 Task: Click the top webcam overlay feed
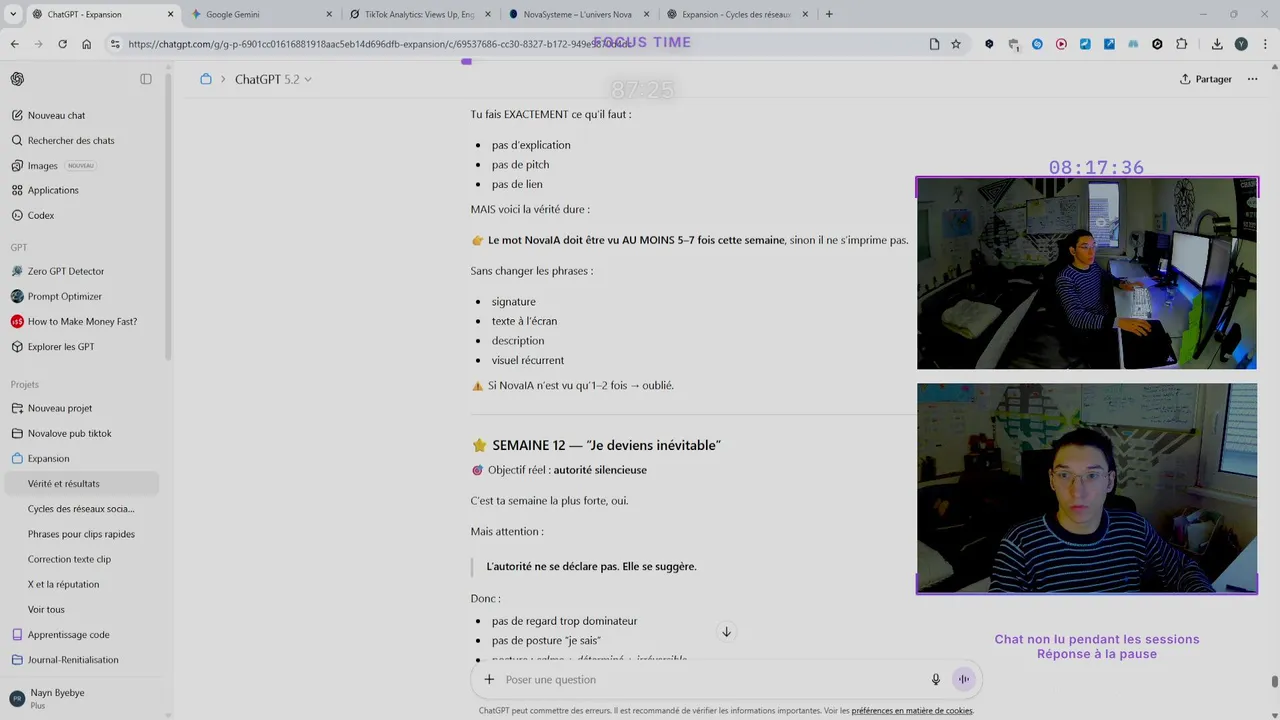tap(1087, 274)
